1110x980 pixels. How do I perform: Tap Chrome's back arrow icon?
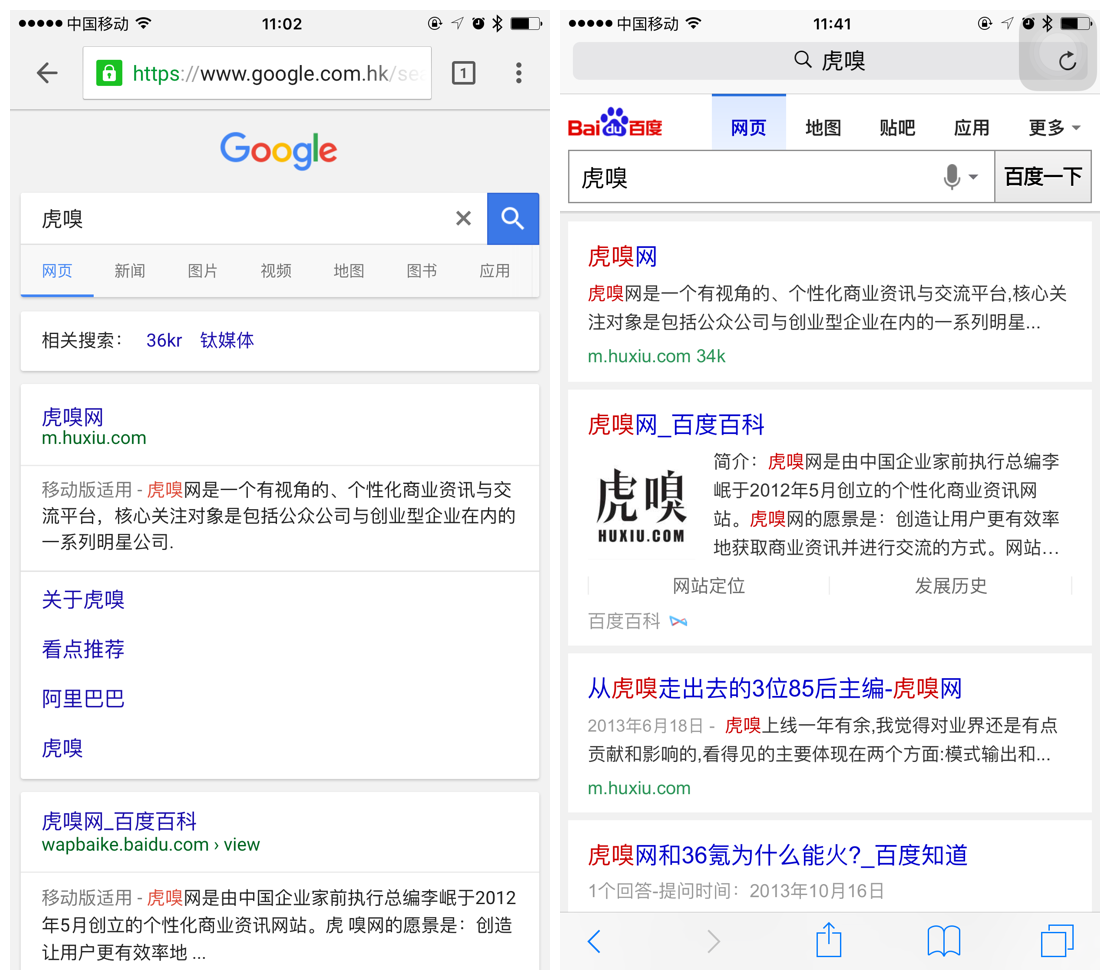[x=47, y=73]
